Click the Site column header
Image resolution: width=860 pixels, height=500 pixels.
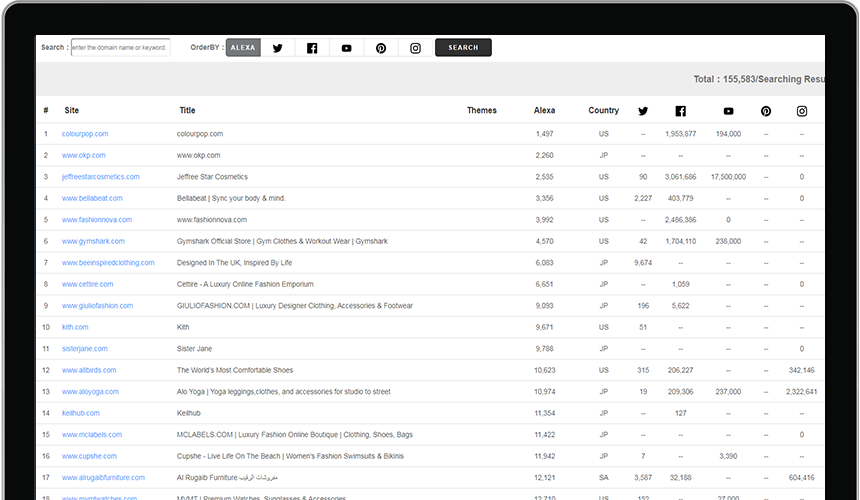point(71,110)
